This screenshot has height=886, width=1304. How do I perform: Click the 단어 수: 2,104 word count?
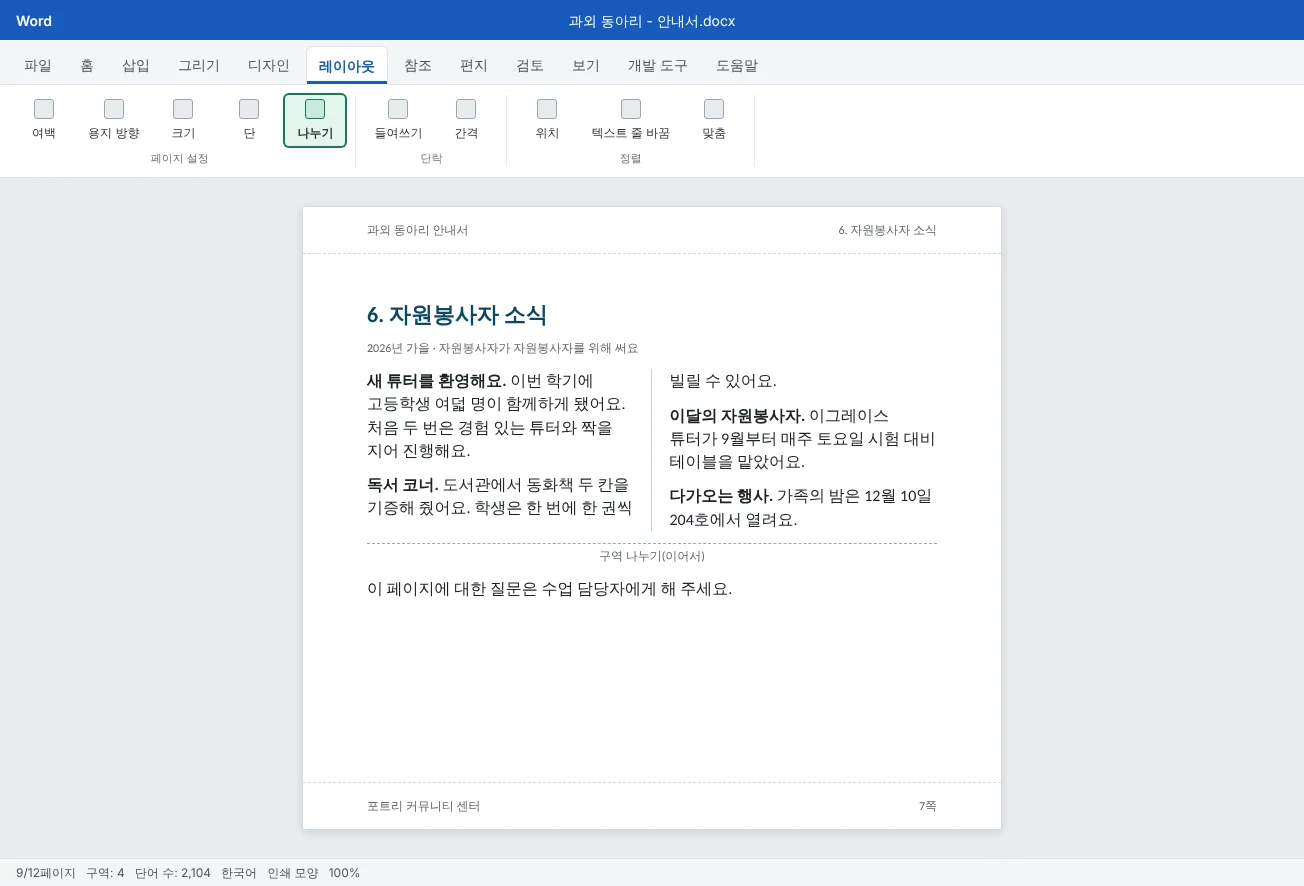[173, 873]
